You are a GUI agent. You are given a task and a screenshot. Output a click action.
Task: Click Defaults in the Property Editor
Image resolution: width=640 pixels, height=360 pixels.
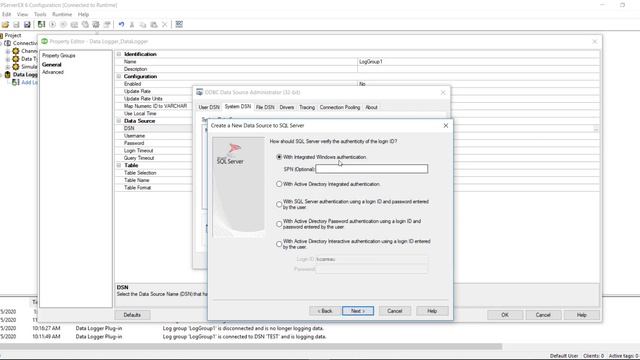coord(132,315)
